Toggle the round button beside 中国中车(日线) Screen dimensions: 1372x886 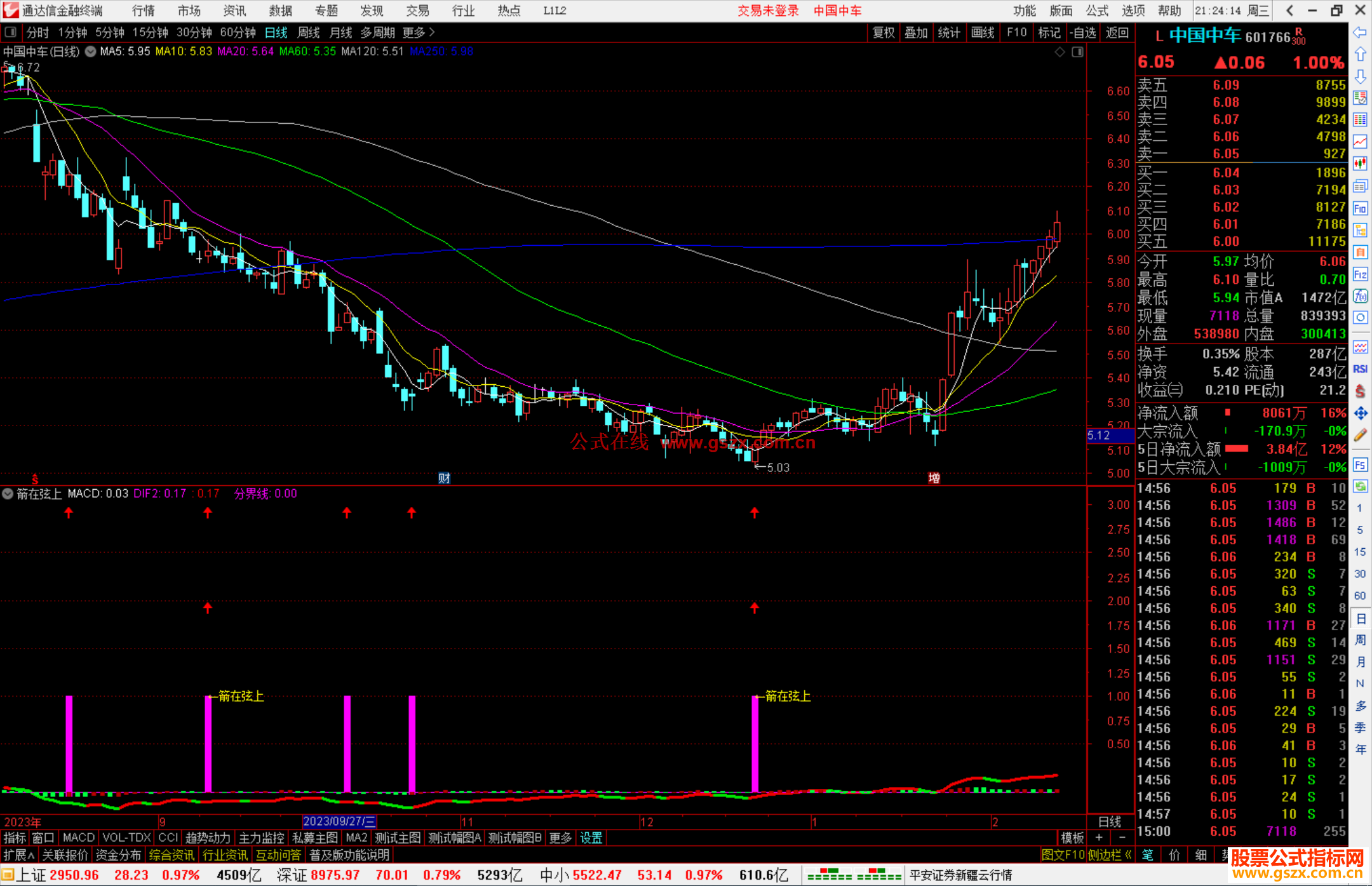[91, 51]
